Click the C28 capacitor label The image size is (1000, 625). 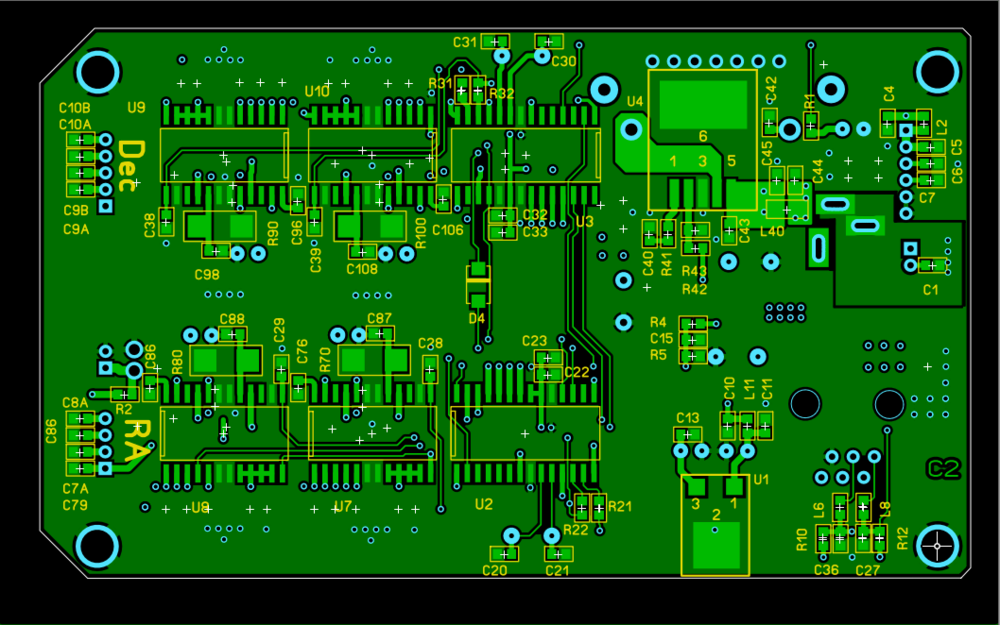point(430,343)
